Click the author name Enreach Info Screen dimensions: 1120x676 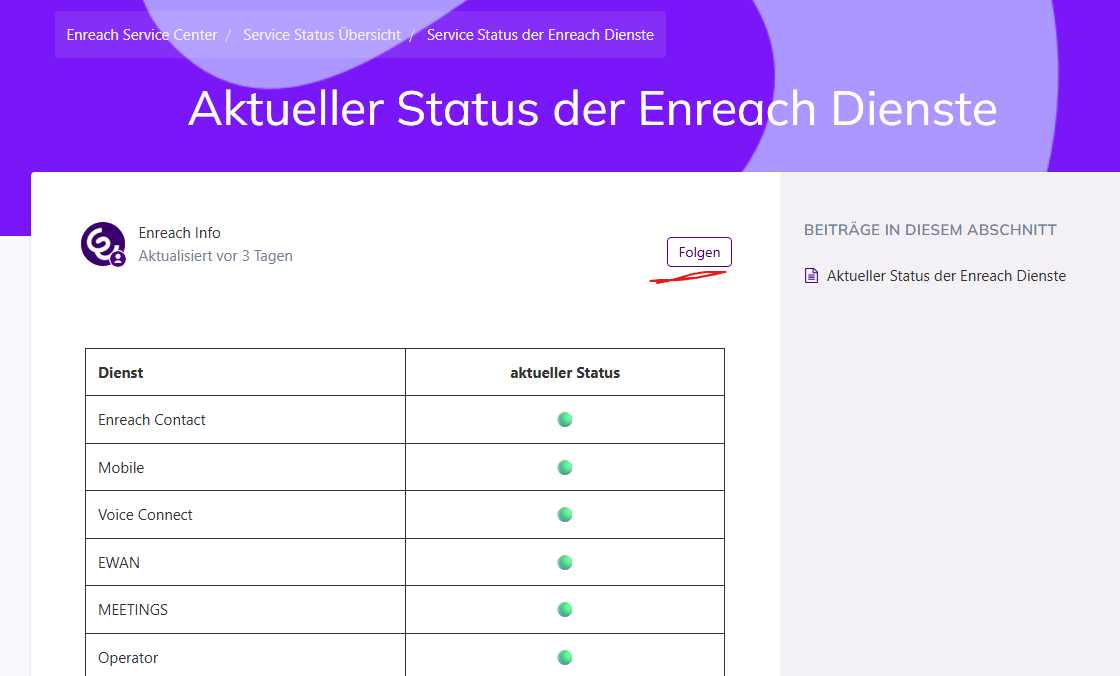[180, 233]
